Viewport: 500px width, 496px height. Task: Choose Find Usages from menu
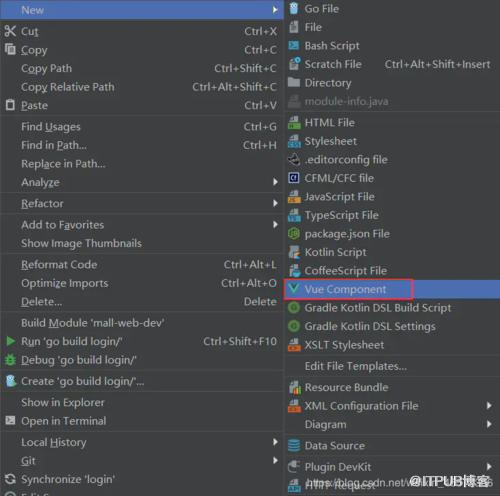point(142,127)
